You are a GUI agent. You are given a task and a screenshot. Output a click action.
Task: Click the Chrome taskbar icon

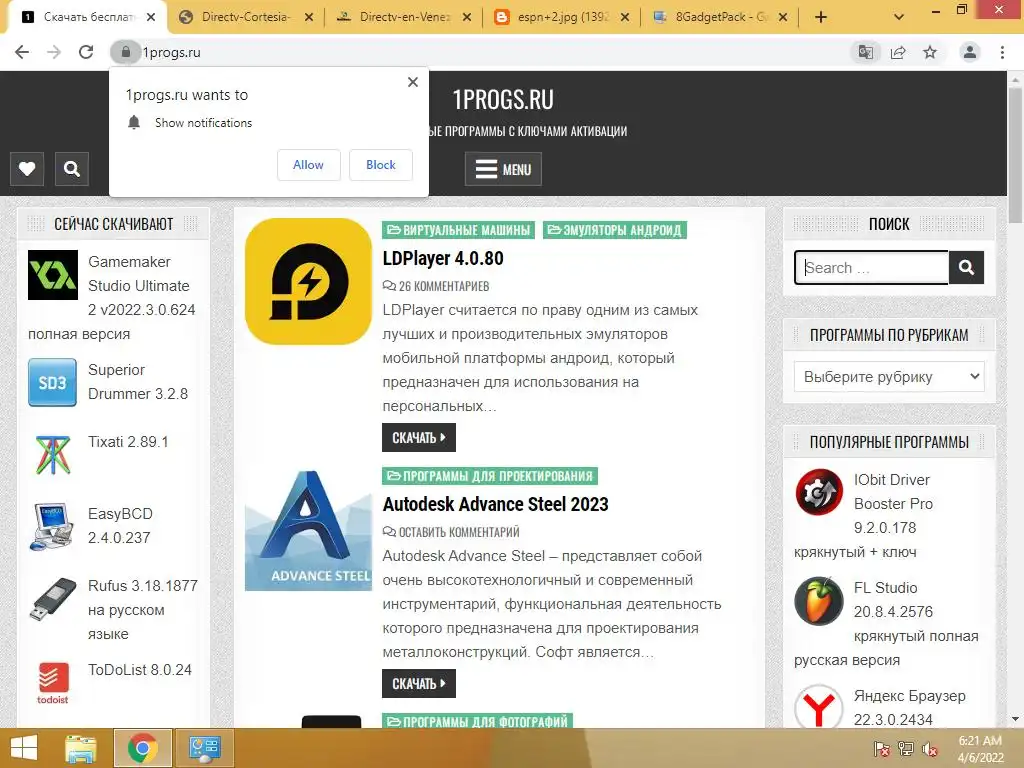coord(143,748)
